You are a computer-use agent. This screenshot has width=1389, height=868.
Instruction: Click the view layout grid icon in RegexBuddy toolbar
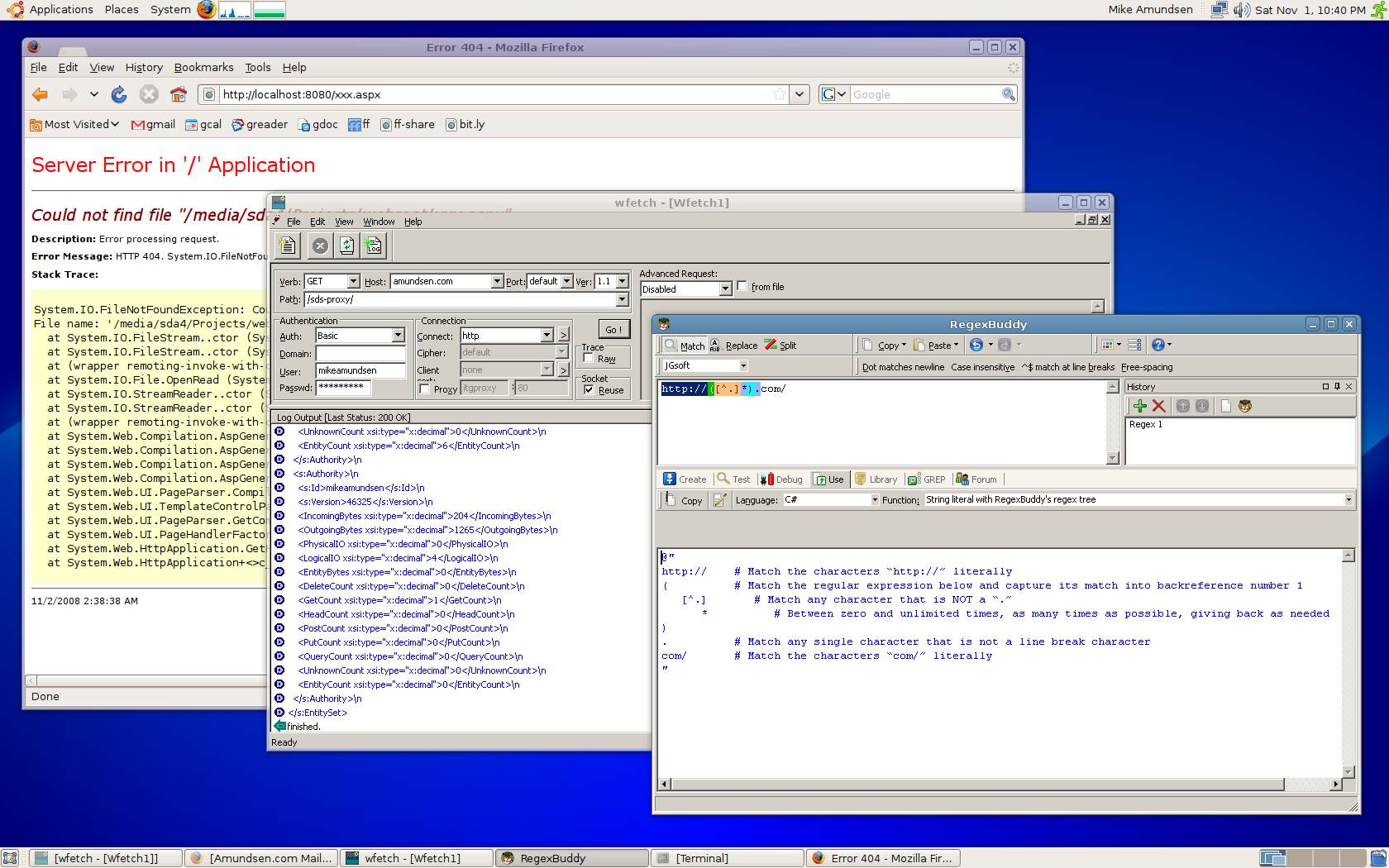point(1107,345)
